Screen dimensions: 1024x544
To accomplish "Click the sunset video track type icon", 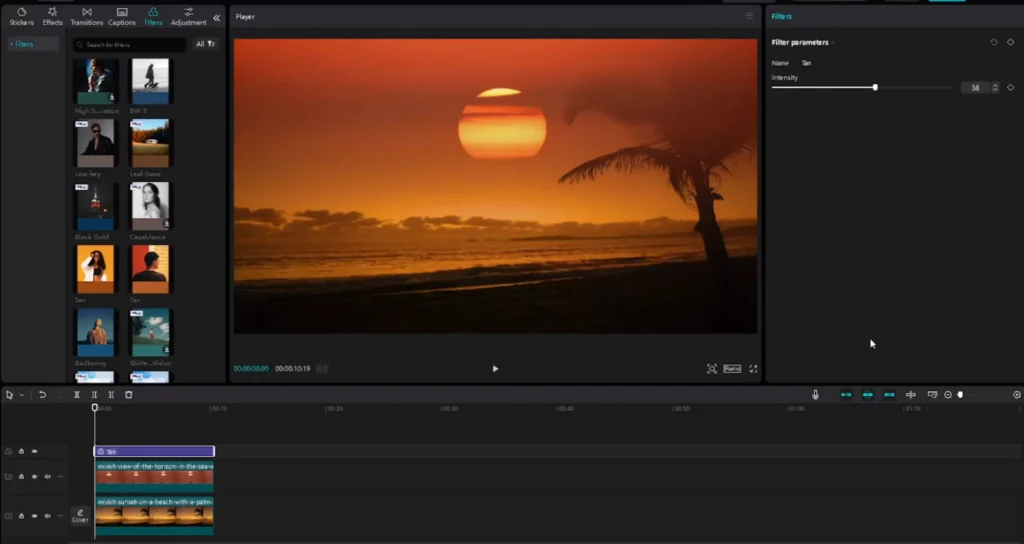I will coord(8,516).
